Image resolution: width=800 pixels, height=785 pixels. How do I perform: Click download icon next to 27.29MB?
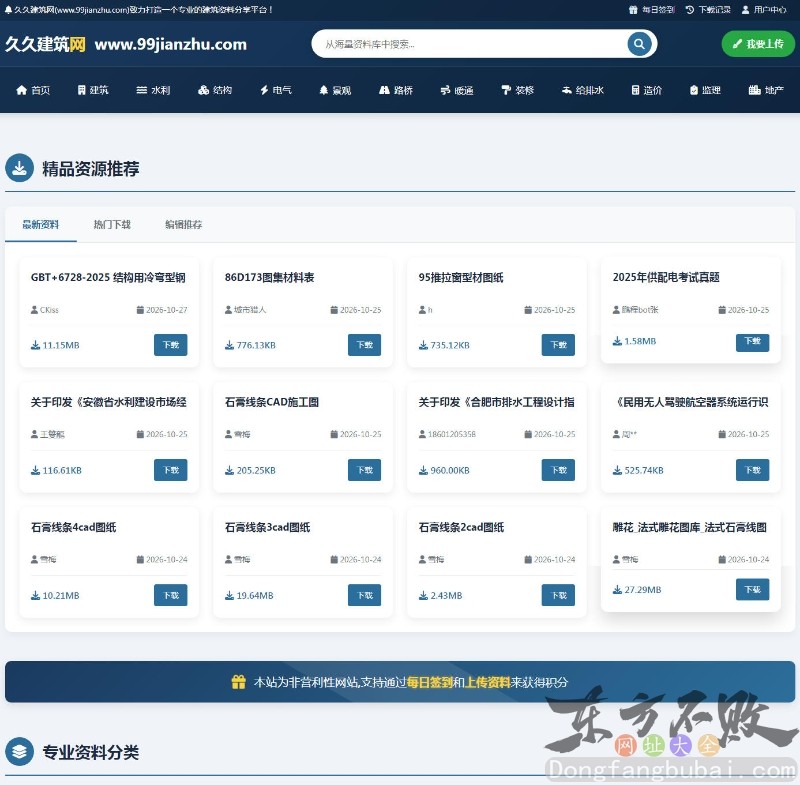click(x=617, y=590)
